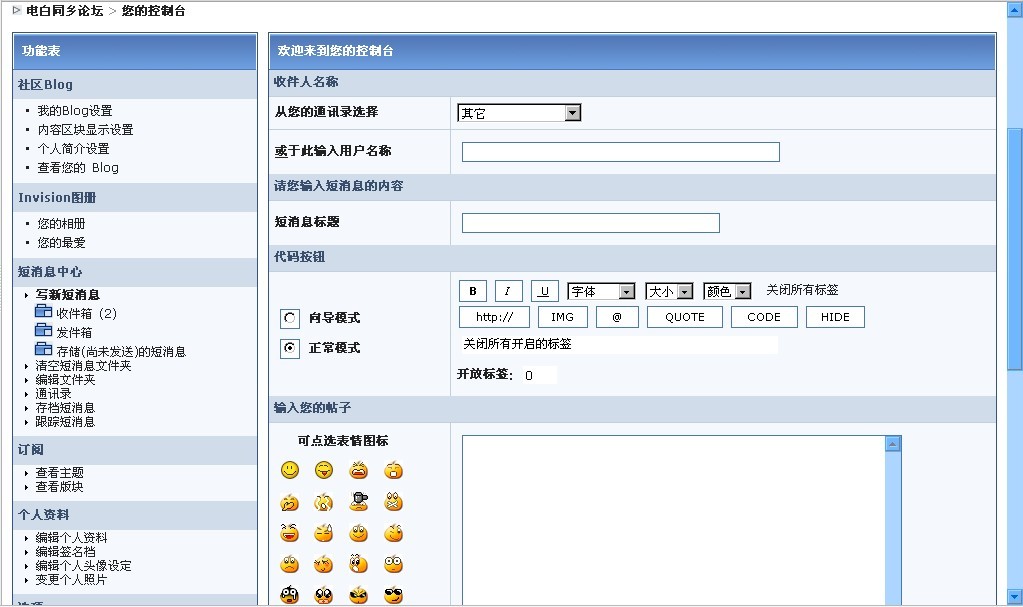The width and height of the screenshot is (1023, 607).
Task: Insert the emoticon wearing sunglasses
Action: click(393, 595)
